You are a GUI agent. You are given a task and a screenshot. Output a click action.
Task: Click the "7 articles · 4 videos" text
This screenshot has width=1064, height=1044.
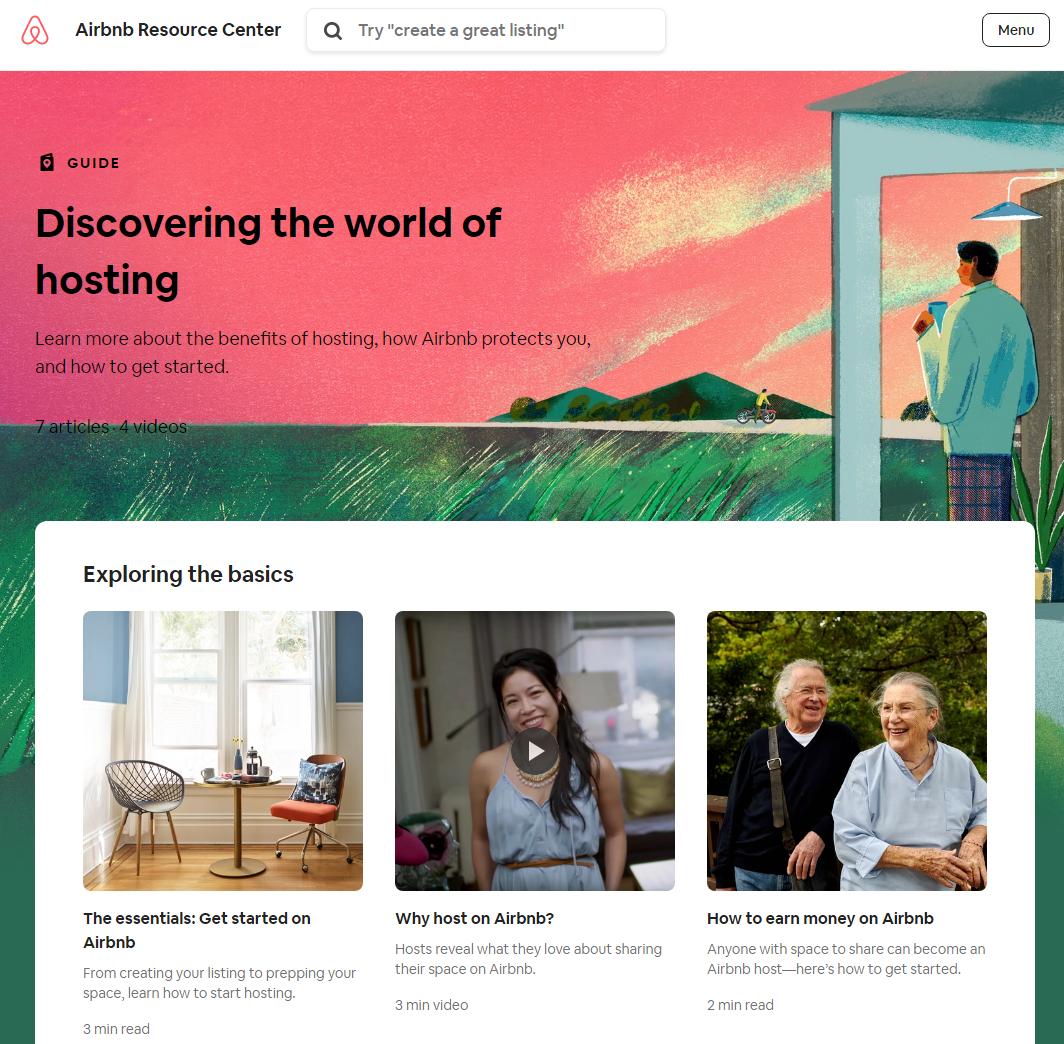[x=111, y=427]
